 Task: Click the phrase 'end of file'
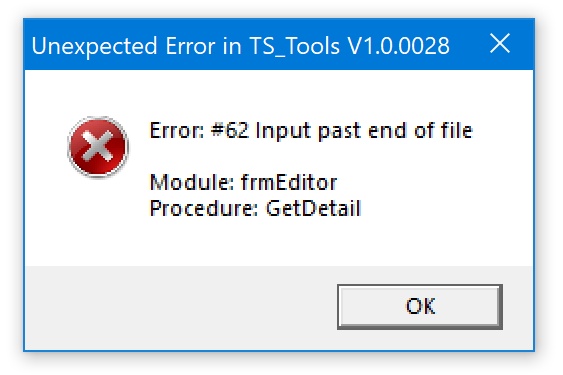pyautogui.click(x=420, y=130)
